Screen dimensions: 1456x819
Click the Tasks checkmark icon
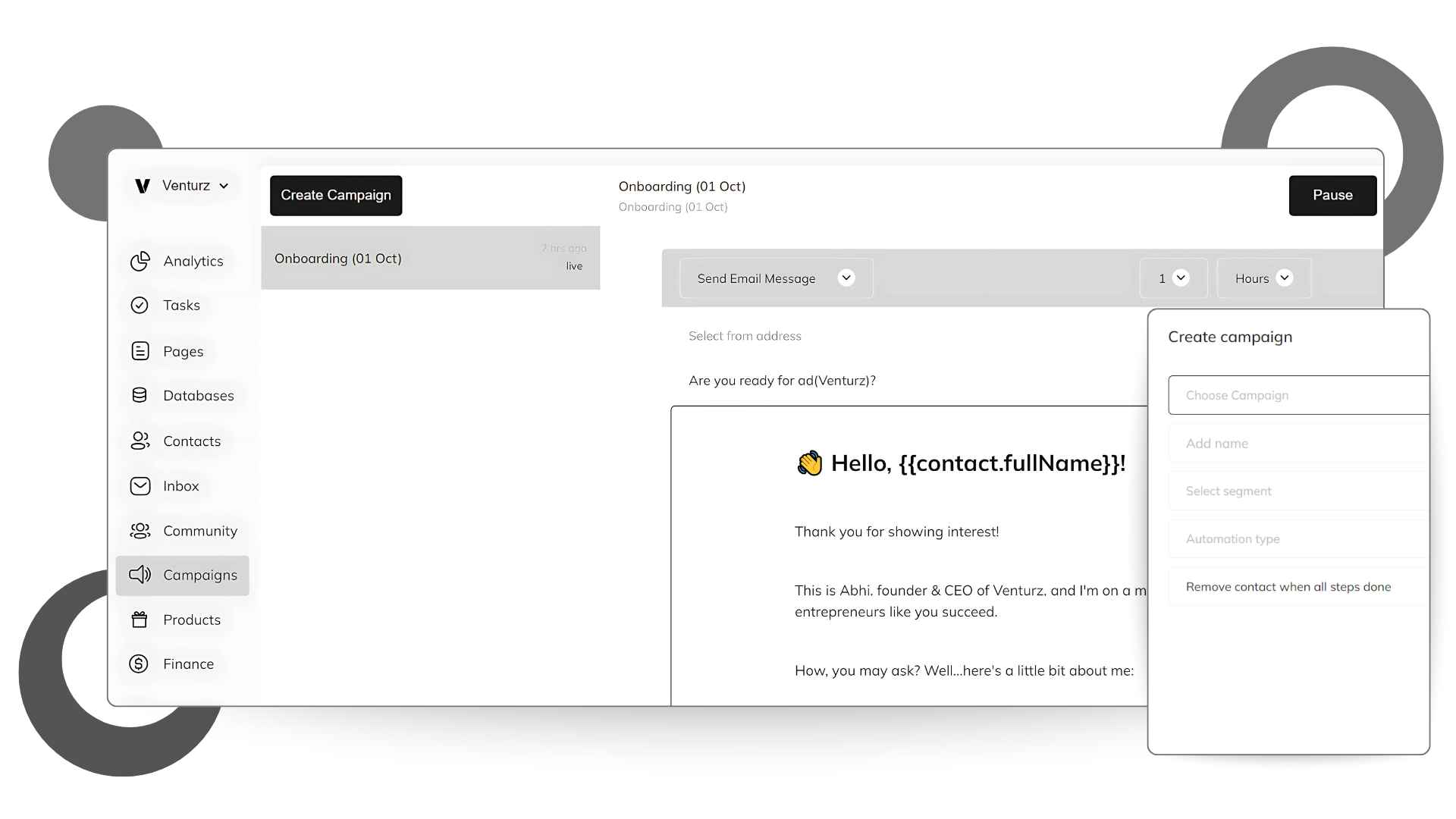(x=140, y=305)
